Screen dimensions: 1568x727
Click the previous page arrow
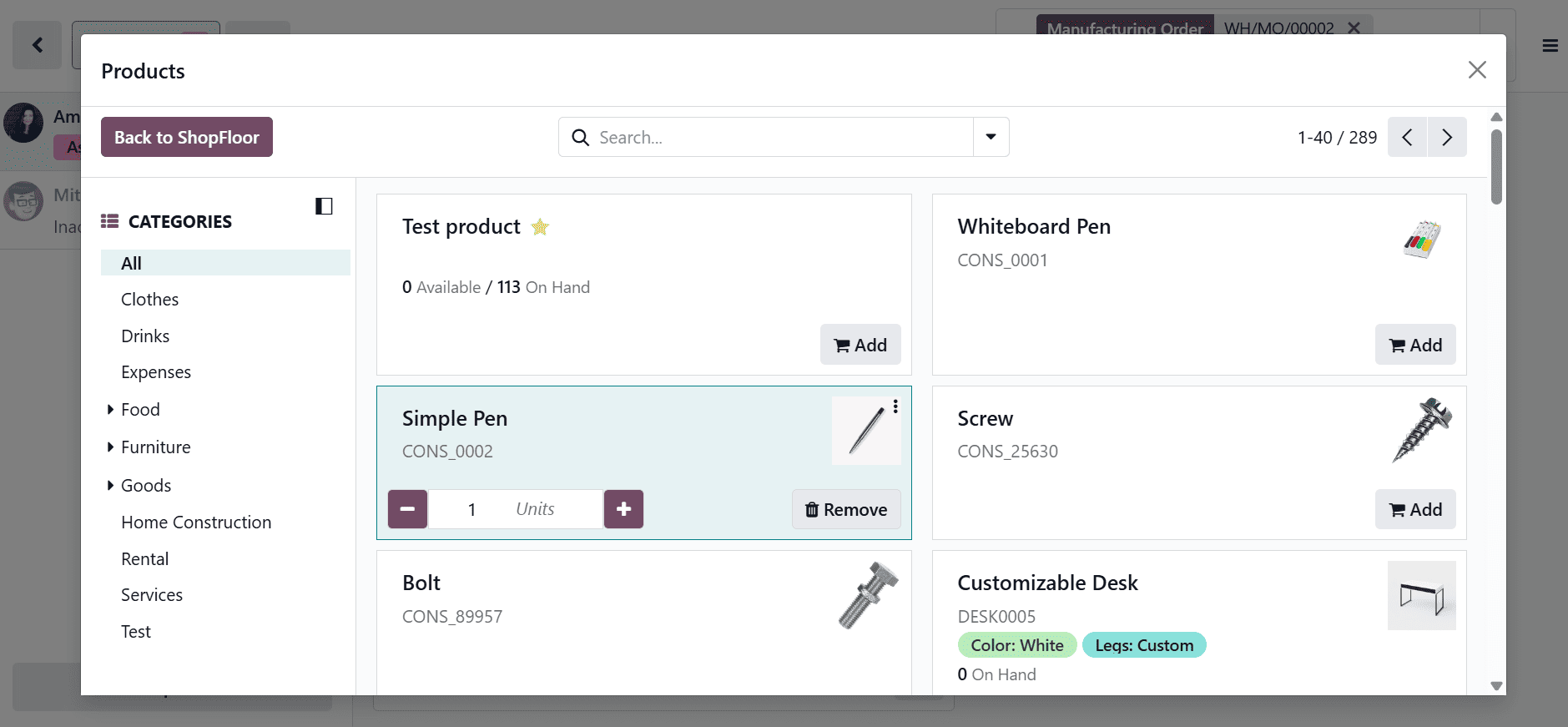pyautogui.click(x=1408, y=137)
